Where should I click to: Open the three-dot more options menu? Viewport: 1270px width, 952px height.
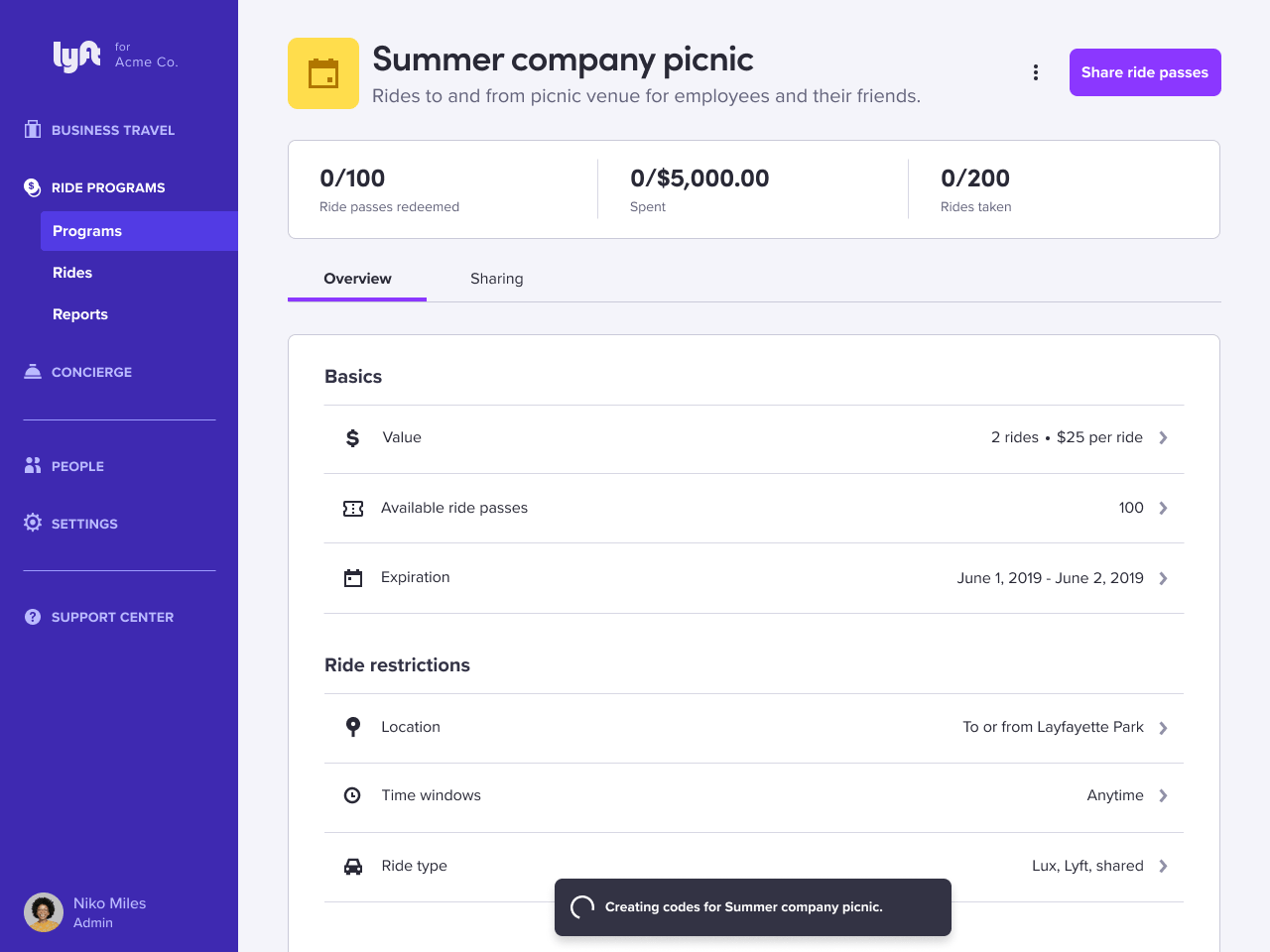(x=1036, y=72)
